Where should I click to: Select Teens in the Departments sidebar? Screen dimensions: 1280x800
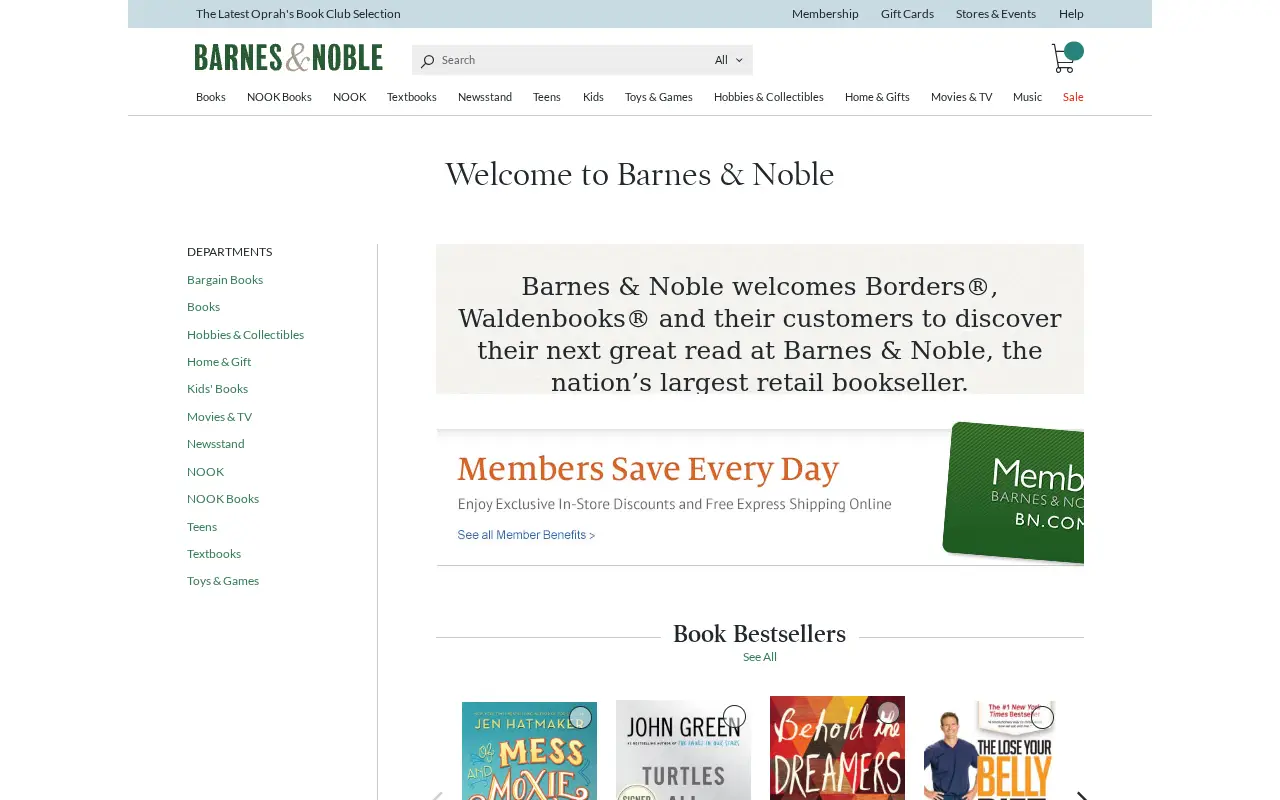(202, 527)
